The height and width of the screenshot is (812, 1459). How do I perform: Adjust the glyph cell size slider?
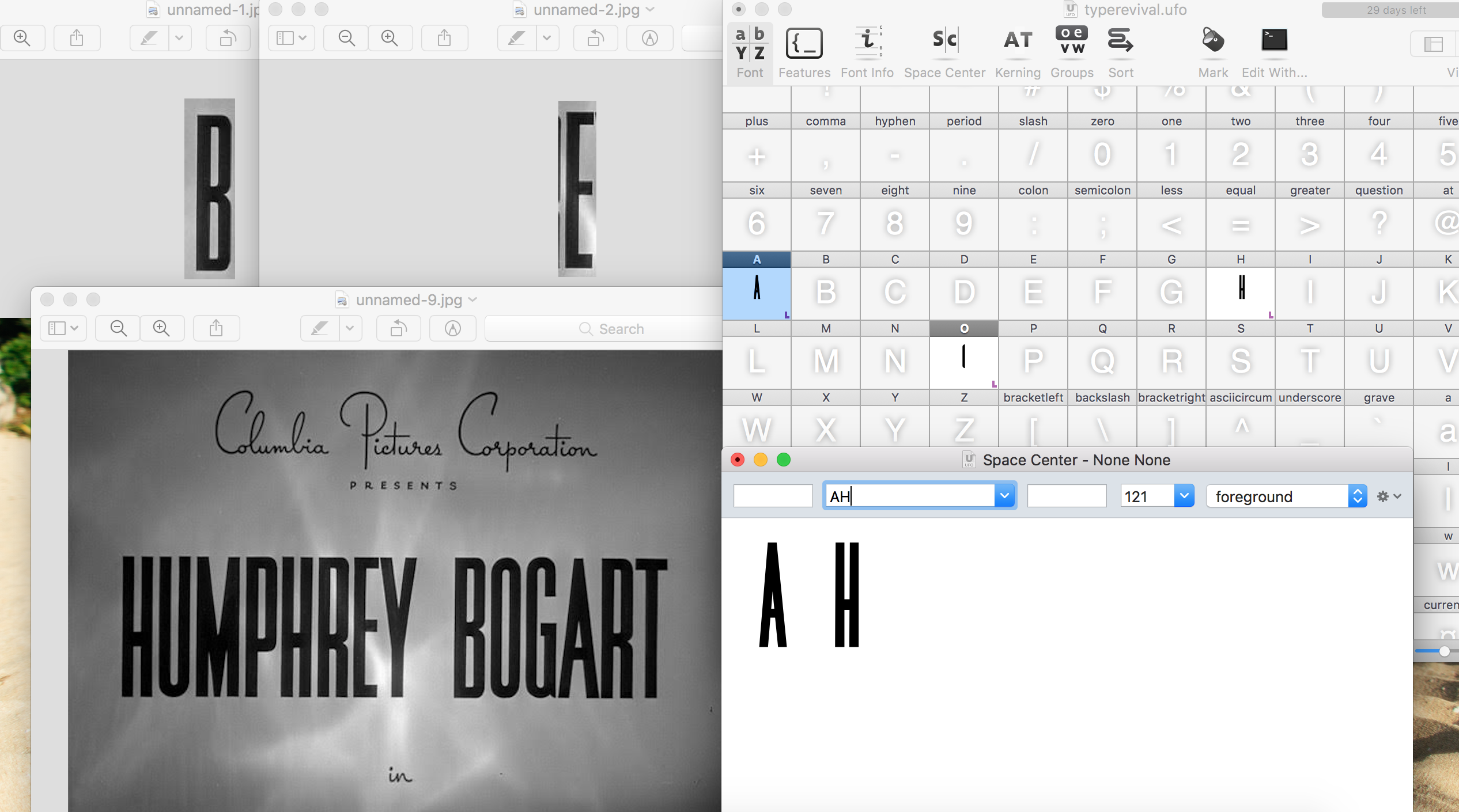tap(1444, 651)
